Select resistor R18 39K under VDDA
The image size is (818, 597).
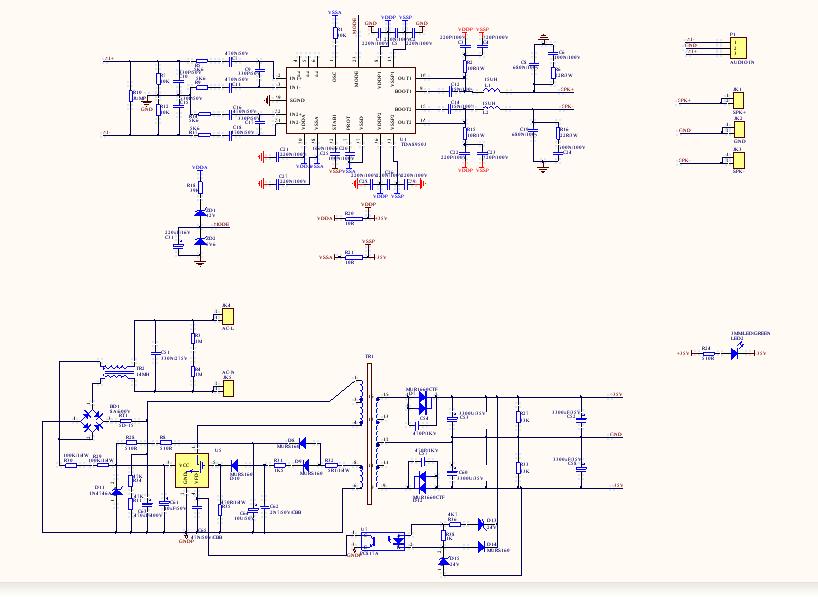tap(200, 188)
